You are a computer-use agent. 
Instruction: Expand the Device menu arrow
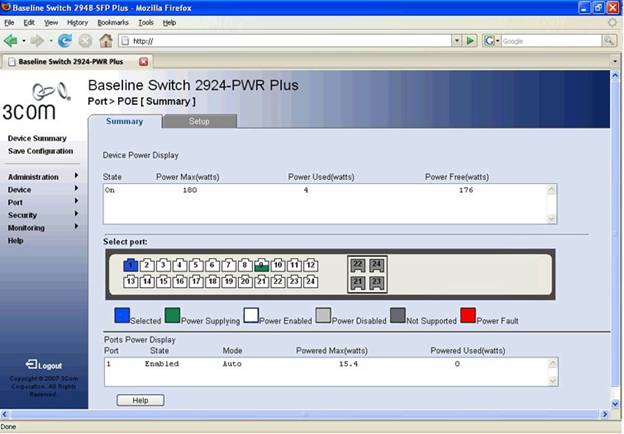click(76, 188)
